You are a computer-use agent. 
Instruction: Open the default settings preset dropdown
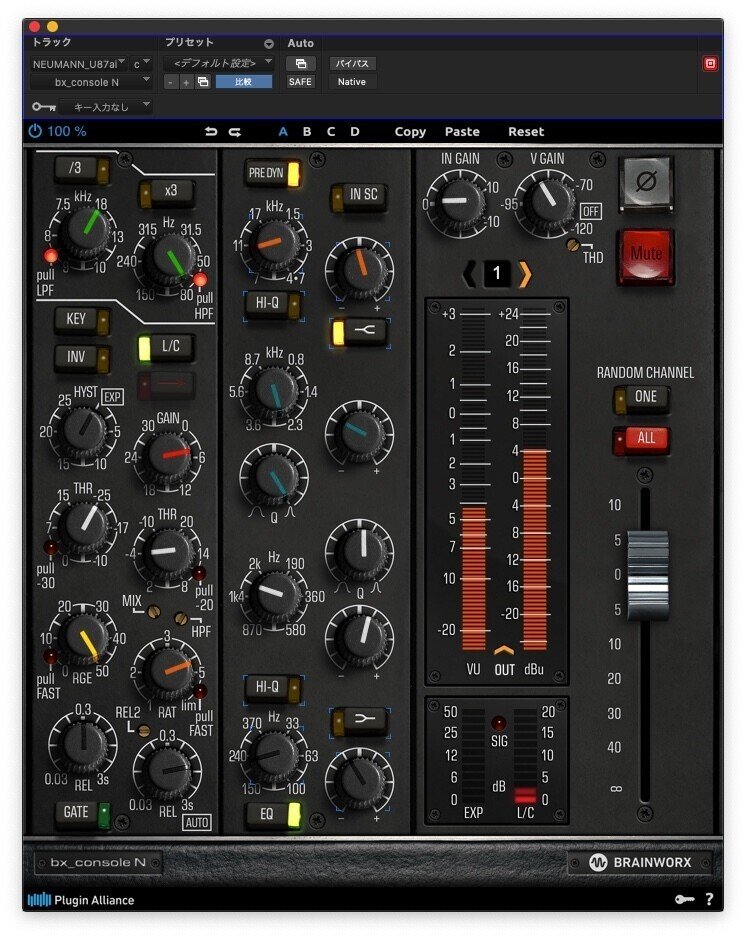pyautogui.click(x=219, y=63)
